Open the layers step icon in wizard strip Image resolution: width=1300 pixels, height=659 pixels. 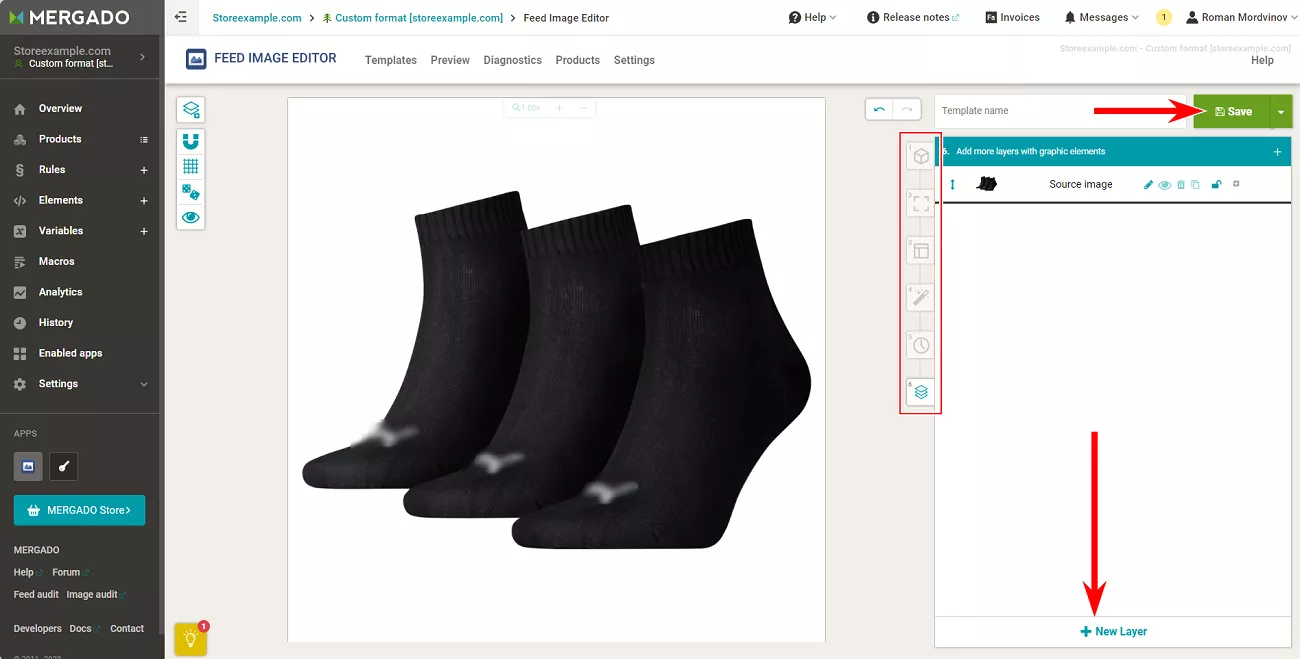[x=921, y=392]
